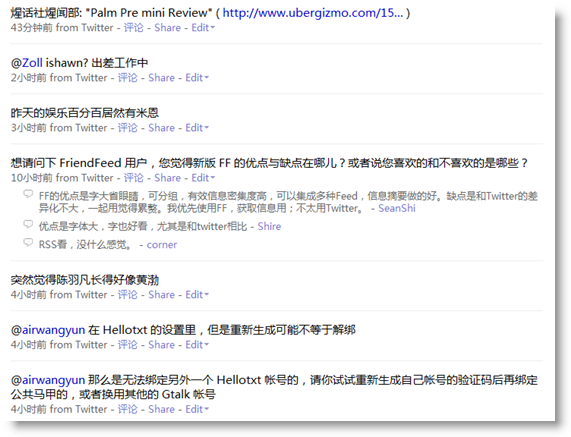
Task: Open SeanShi's profile link in comments
Action: 397,208
